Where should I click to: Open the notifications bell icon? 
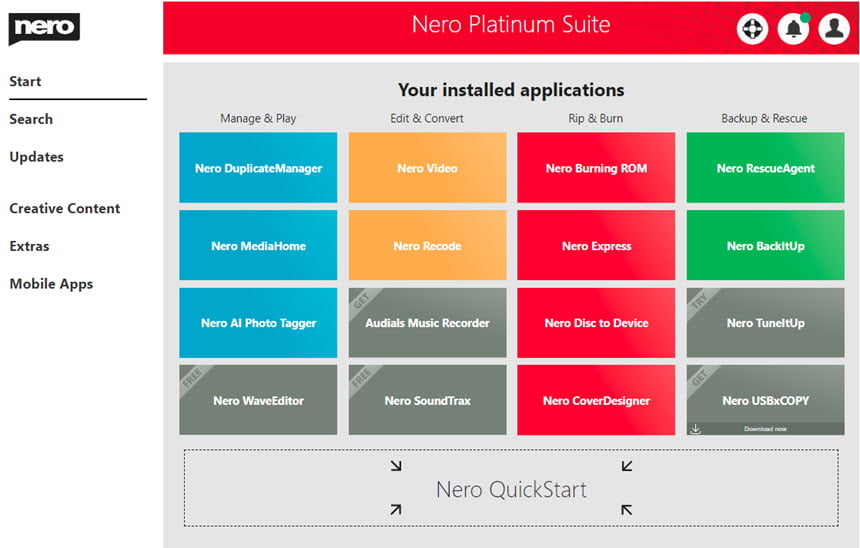793,28
